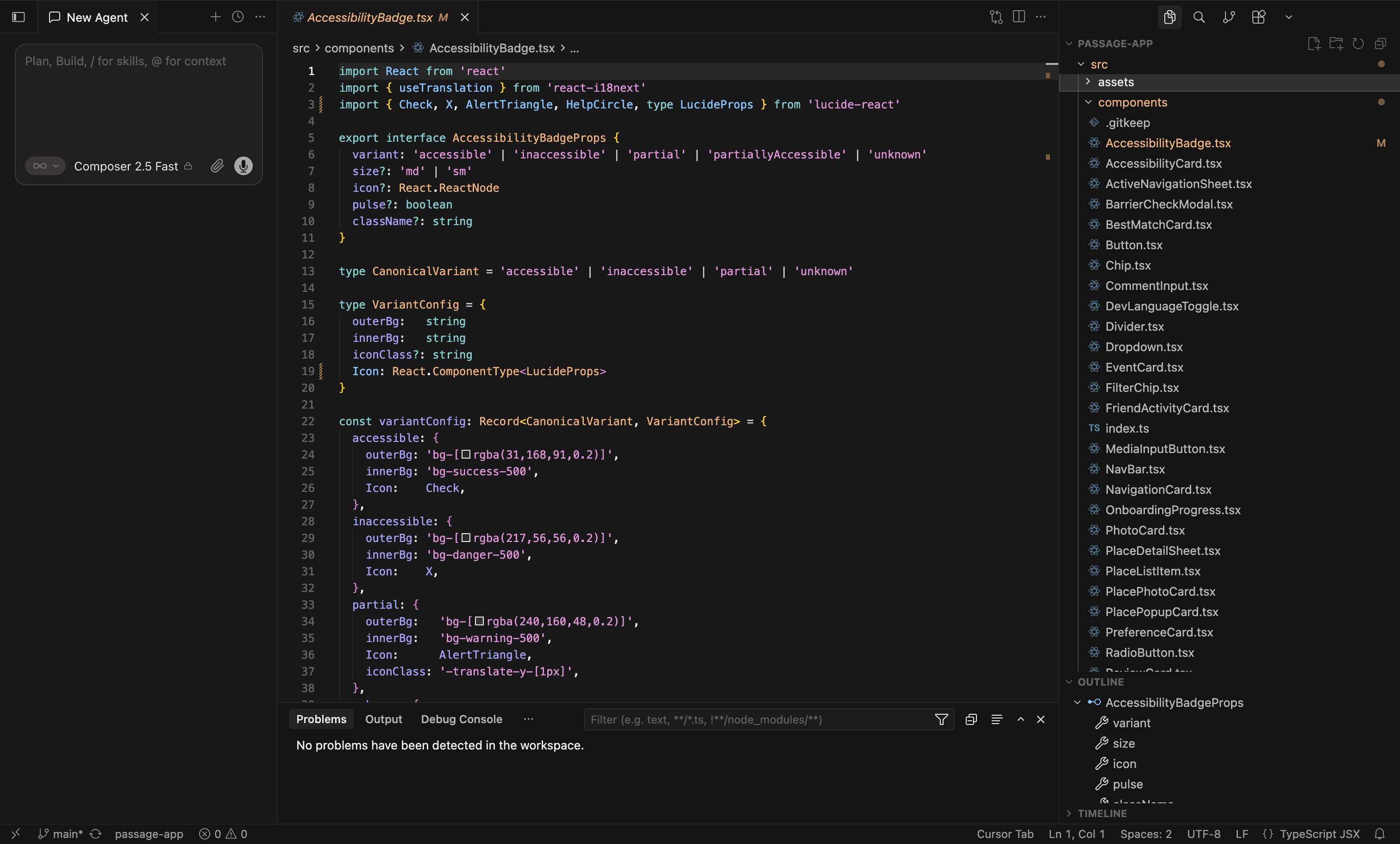Click the src breadcrumb
Screen dimensions: 1400x844
(301, 48)
